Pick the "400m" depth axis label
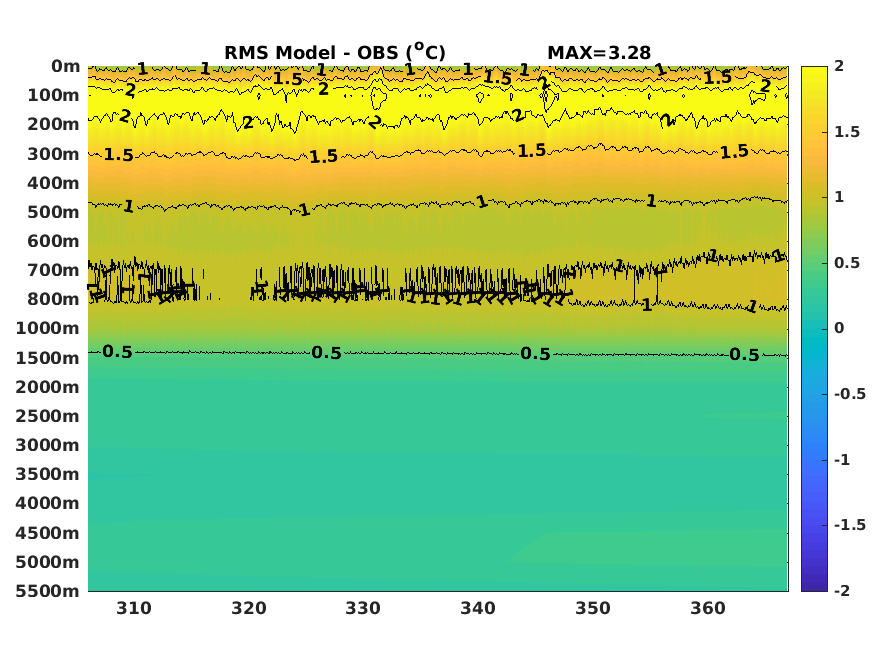Screen dimensions: 875x656 (53, 183)
